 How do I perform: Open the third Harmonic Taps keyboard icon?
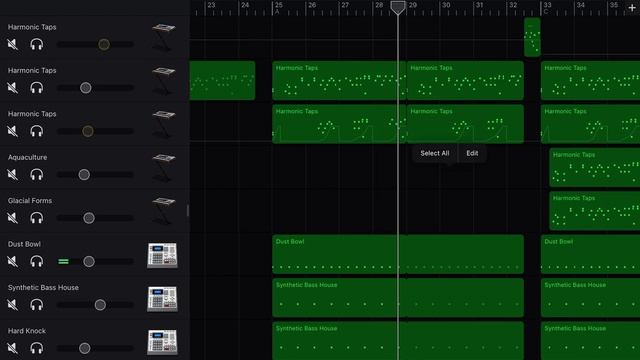pyautogui.click(x=163, y=124)
